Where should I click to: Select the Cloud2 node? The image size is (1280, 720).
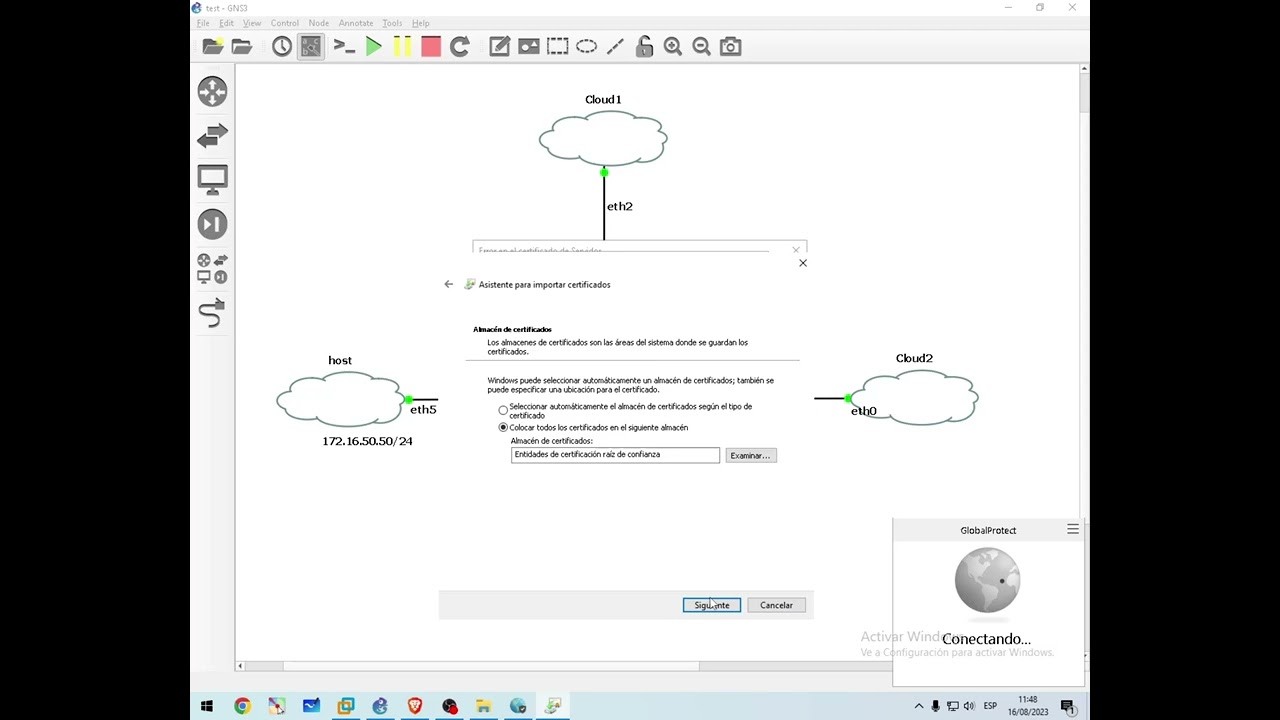click(914, 397)
